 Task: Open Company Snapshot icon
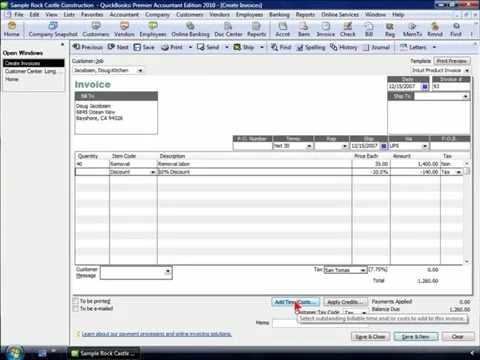[x=53, y=29]
